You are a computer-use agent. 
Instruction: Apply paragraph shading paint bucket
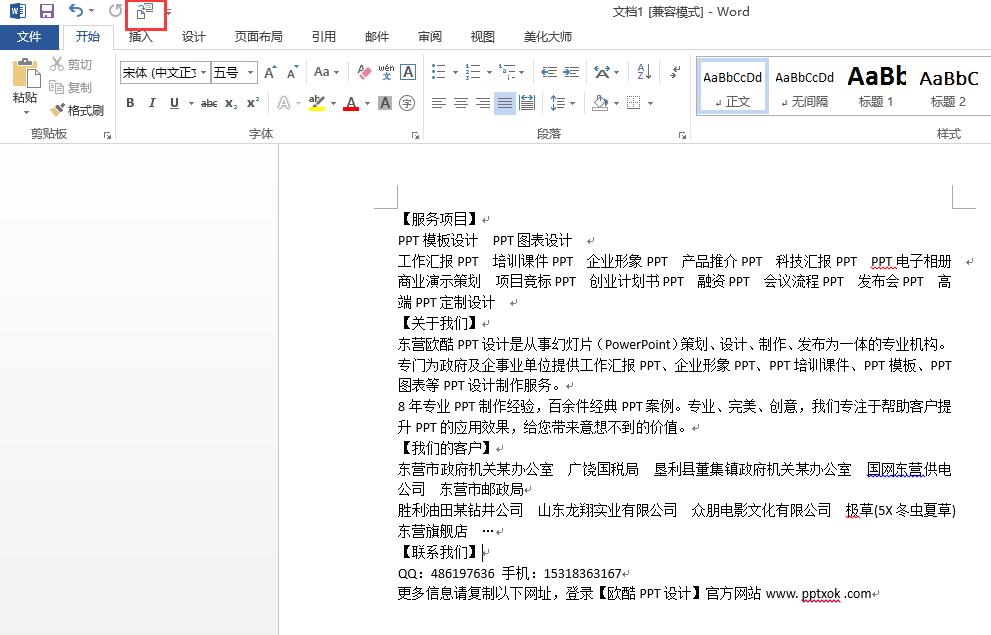pos(600,102)
